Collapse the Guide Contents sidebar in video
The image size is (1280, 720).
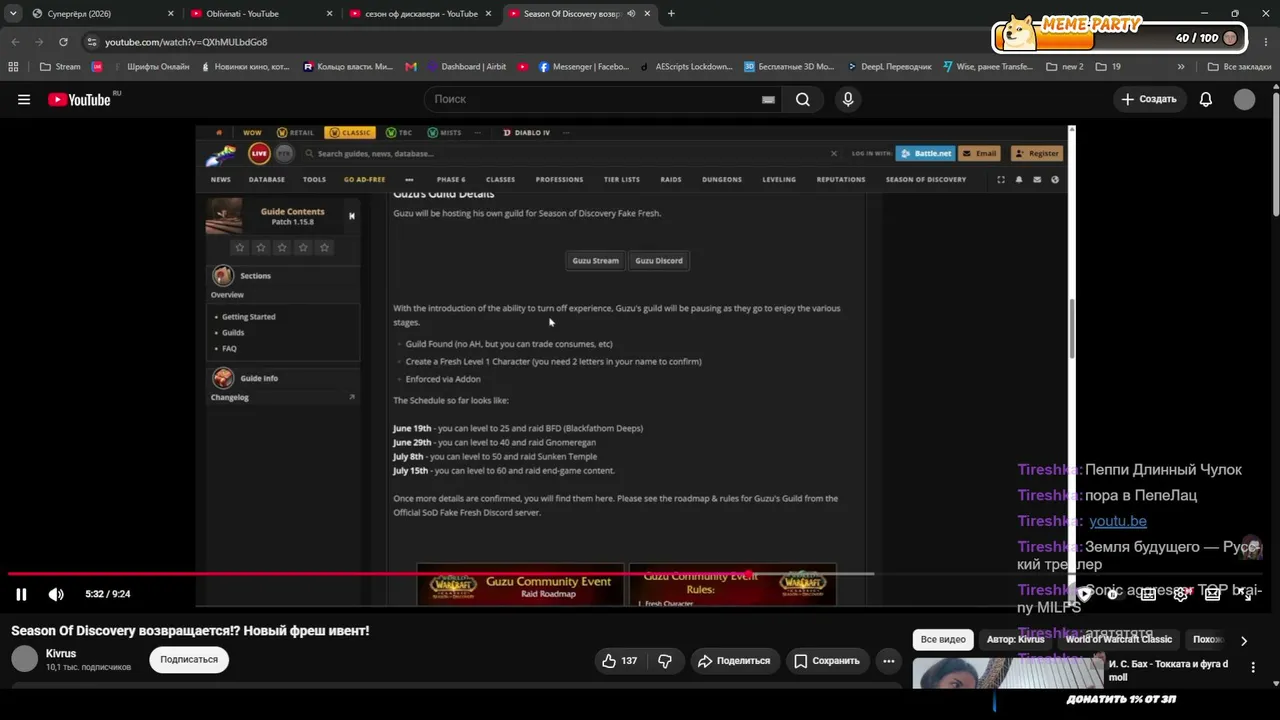point(351,216)
